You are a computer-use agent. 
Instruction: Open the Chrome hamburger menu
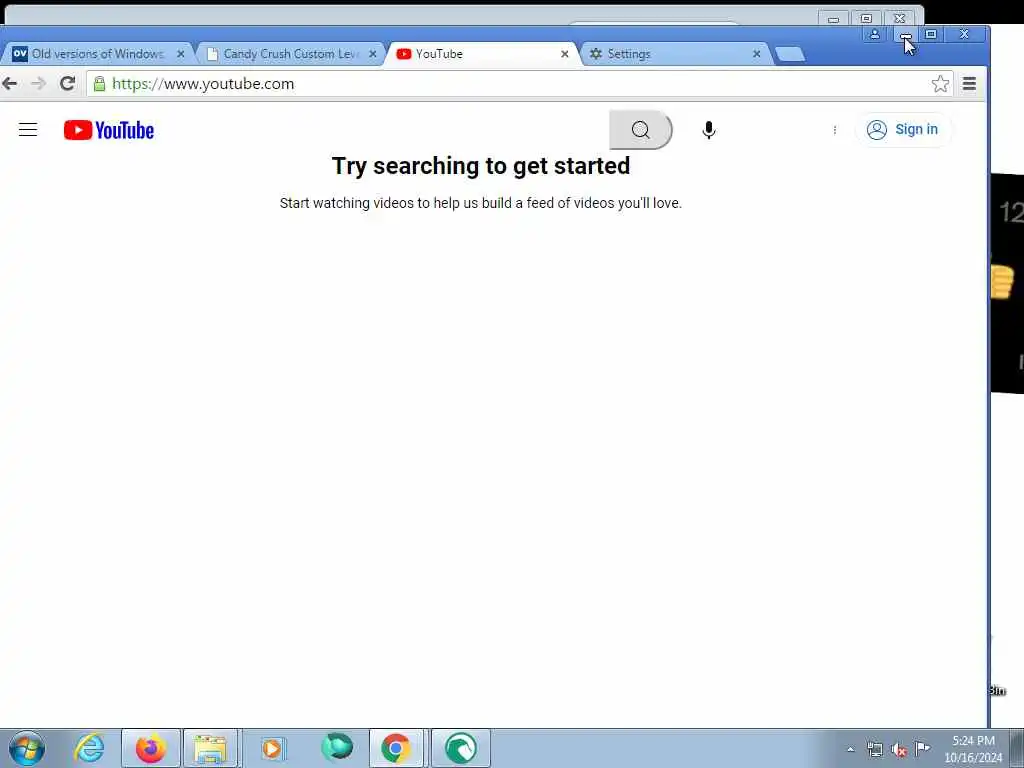point(969,84)
